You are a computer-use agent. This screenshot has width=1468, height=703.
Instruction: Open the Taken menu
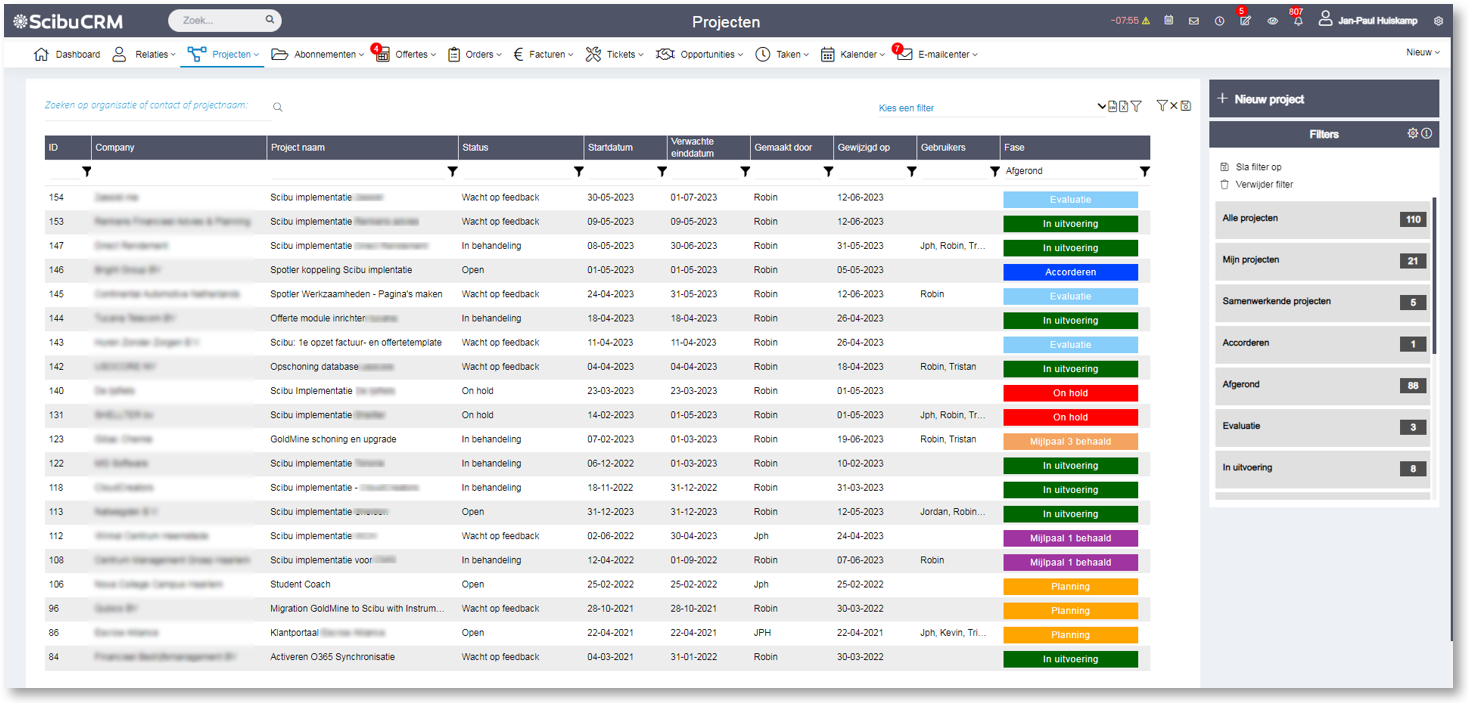coord(783,54)
